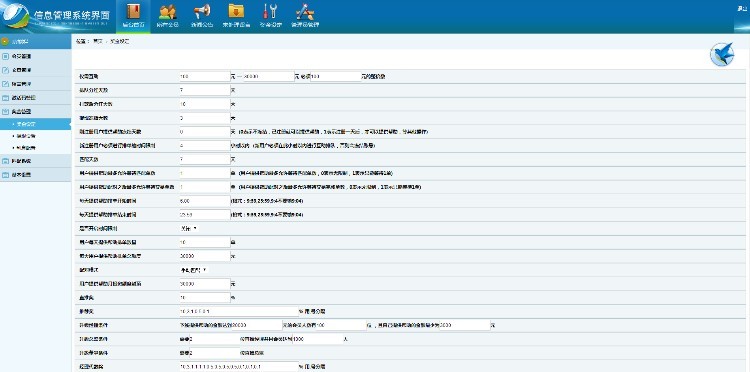Screen dimensions: 750x372
Task: Click the middle 100 field in the lower three-input row
Action: pos(341,325)
